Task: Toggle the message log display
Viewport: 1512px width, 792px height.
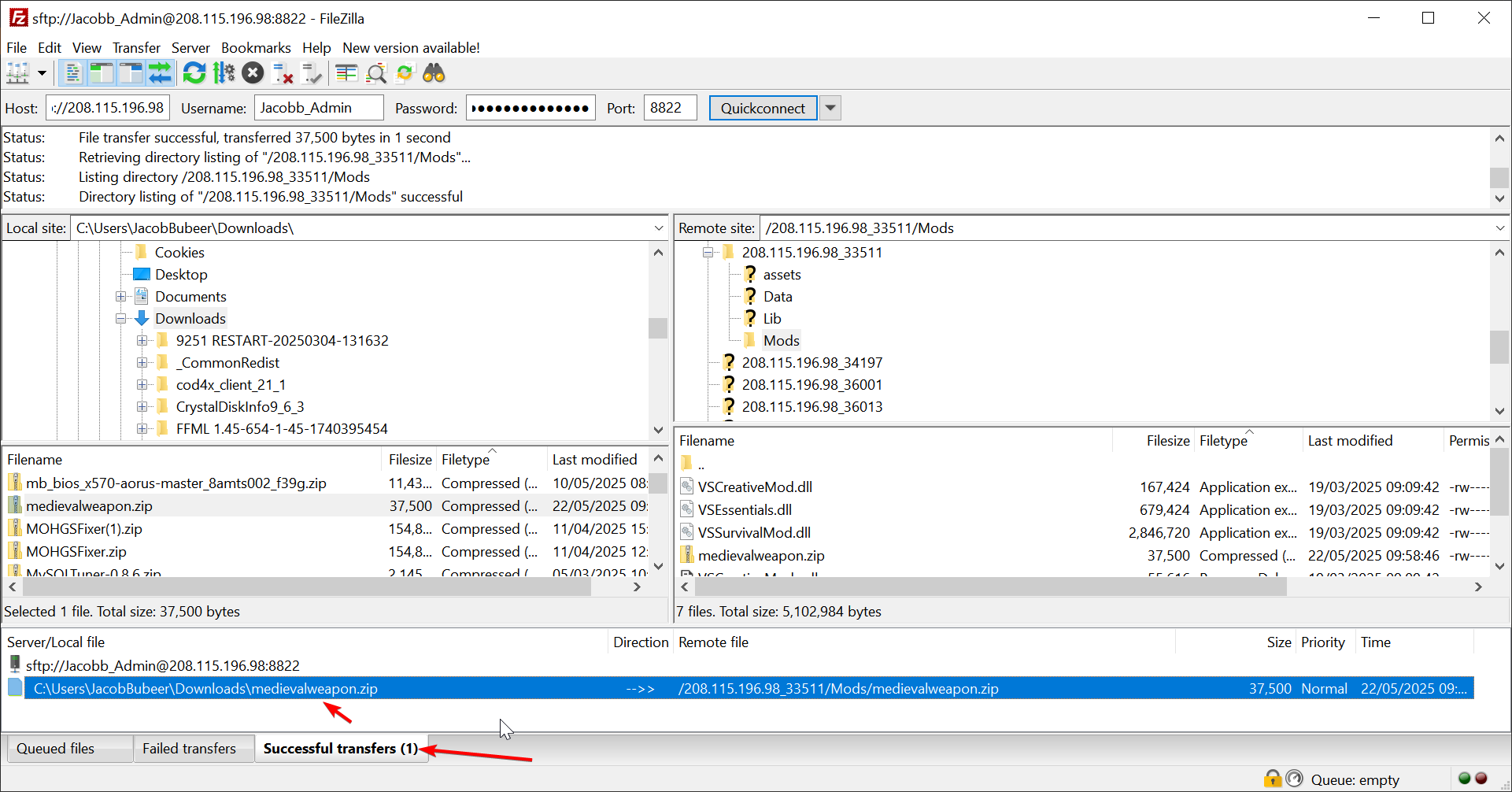Action: (x=72, y=74)
